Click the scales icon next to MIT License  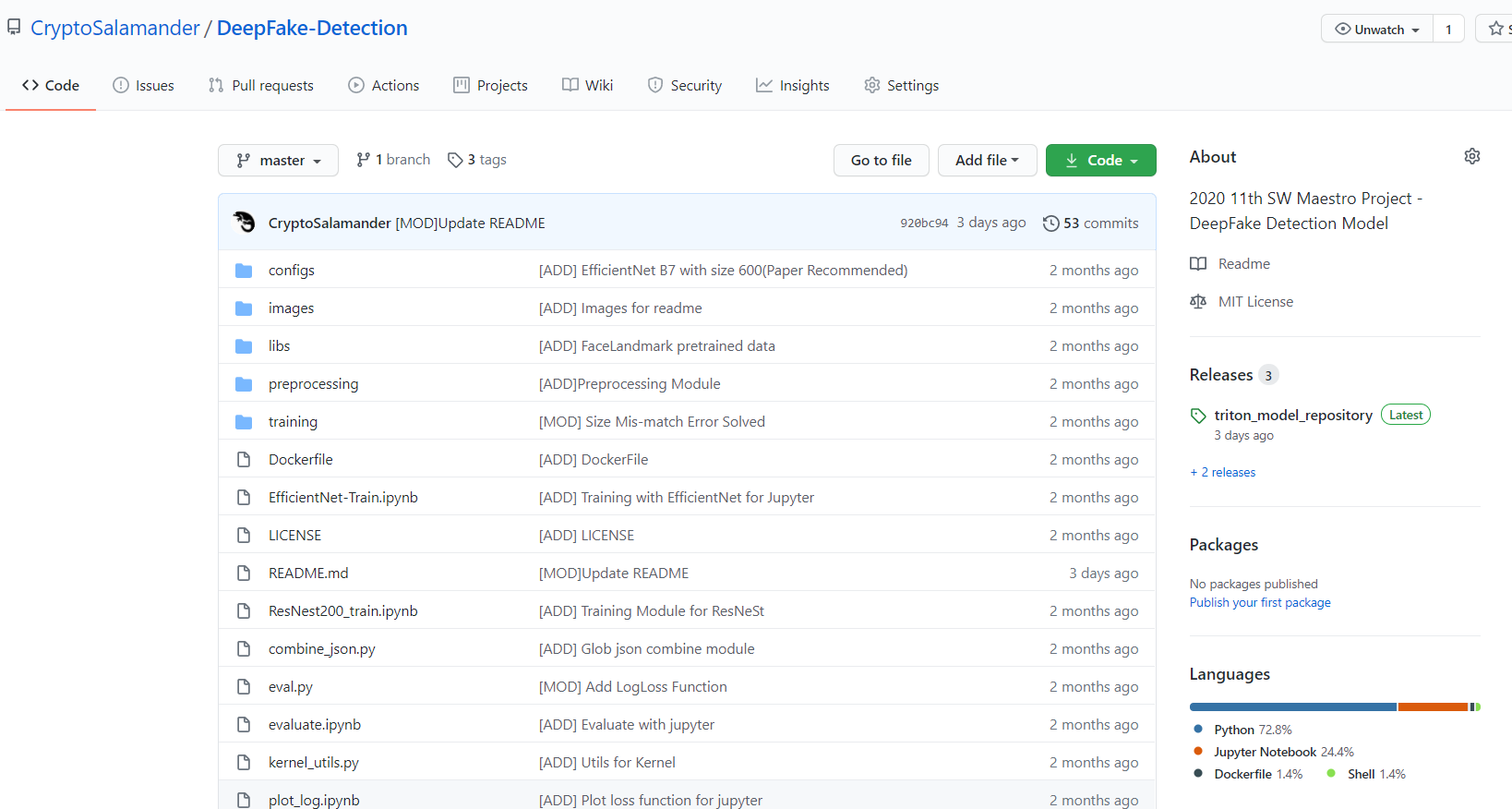click(x=1198, y=302)
